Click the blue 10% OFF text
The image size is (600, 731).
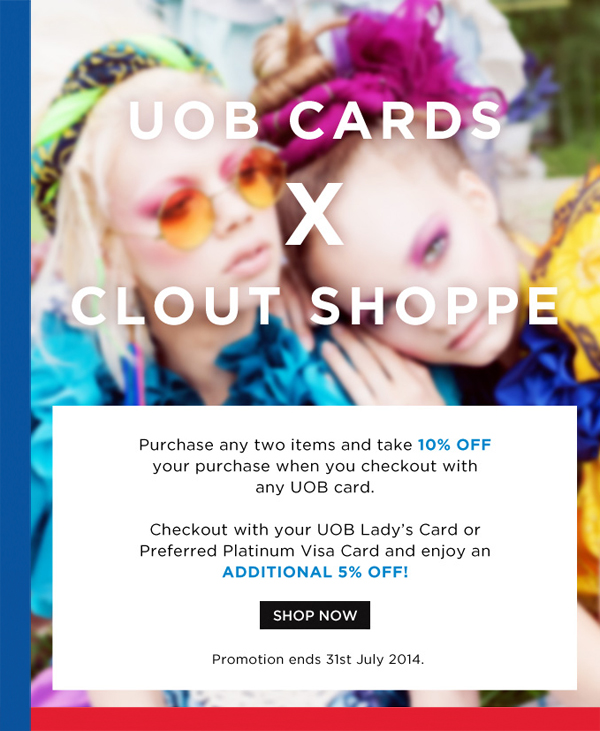coord(455,445)
